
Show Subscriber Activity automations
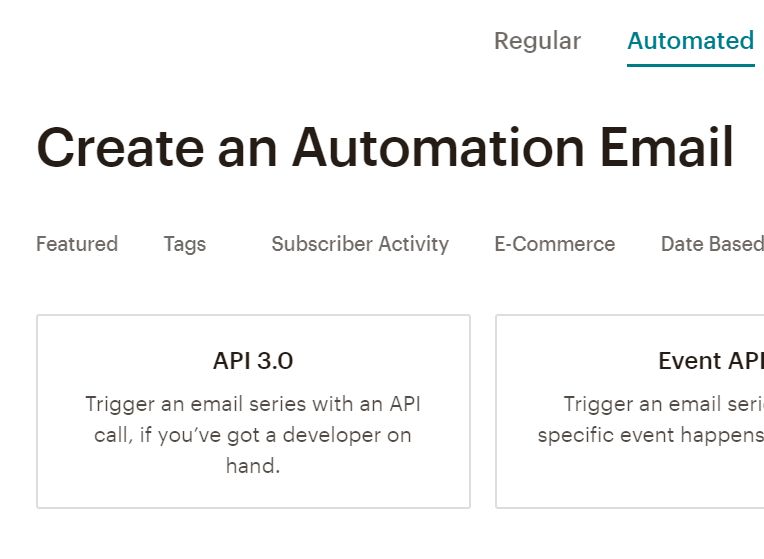360,244
